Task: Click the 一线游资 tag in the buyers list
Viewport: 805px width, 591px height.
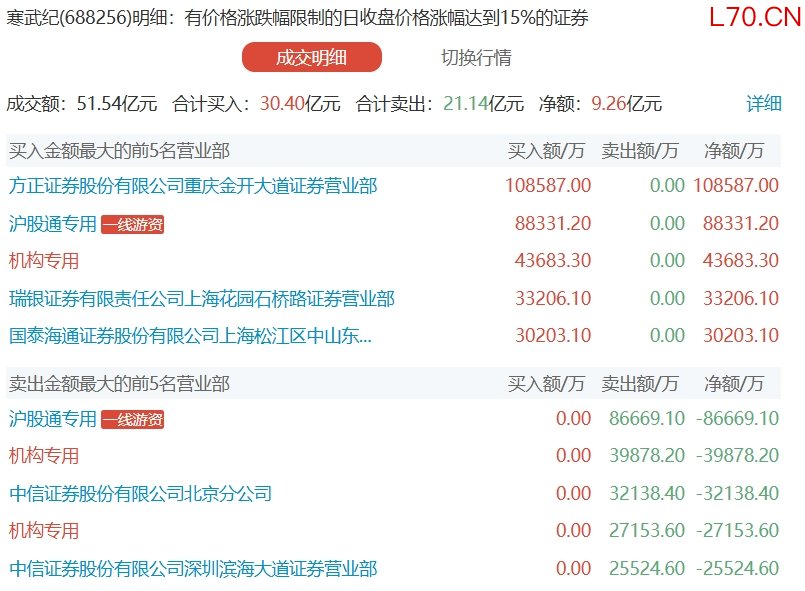Action: tap(132, 225)
